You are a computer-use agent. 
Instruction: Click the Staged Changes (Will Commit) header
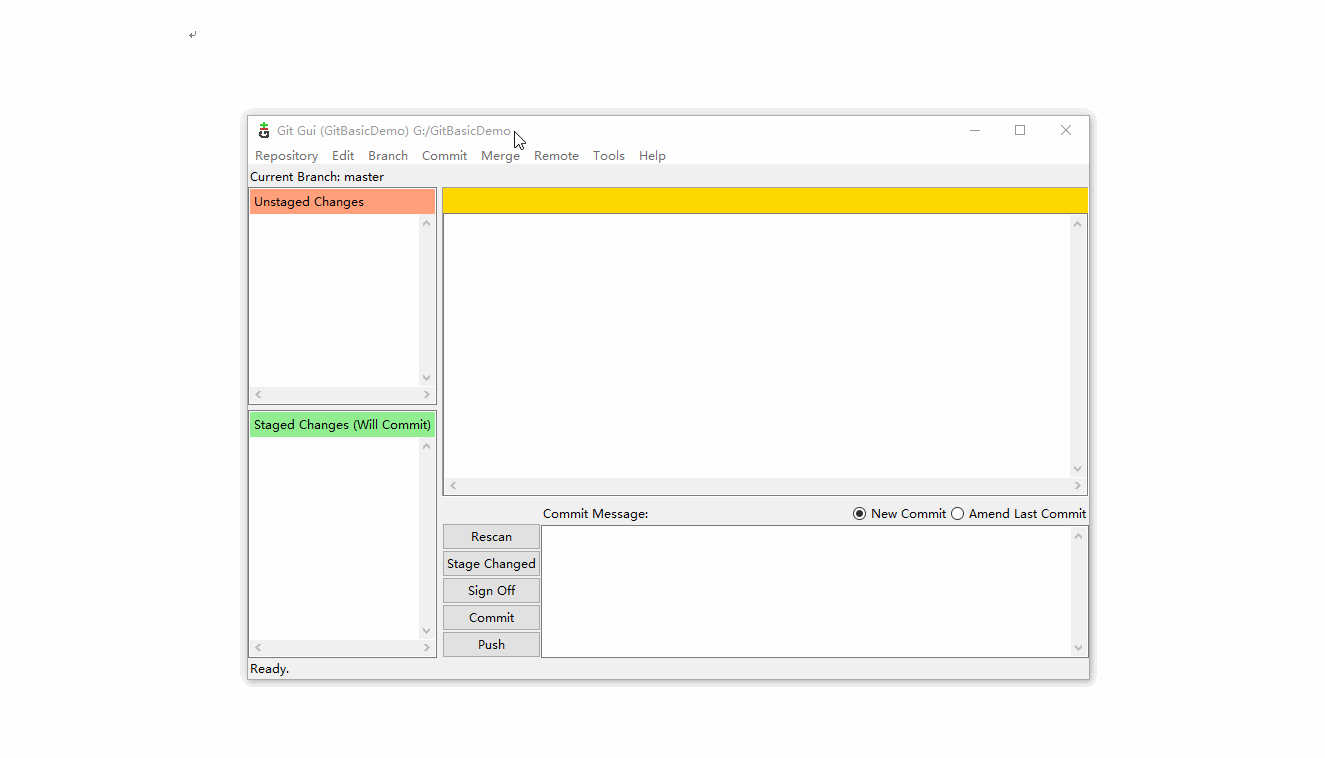[343, 425]
